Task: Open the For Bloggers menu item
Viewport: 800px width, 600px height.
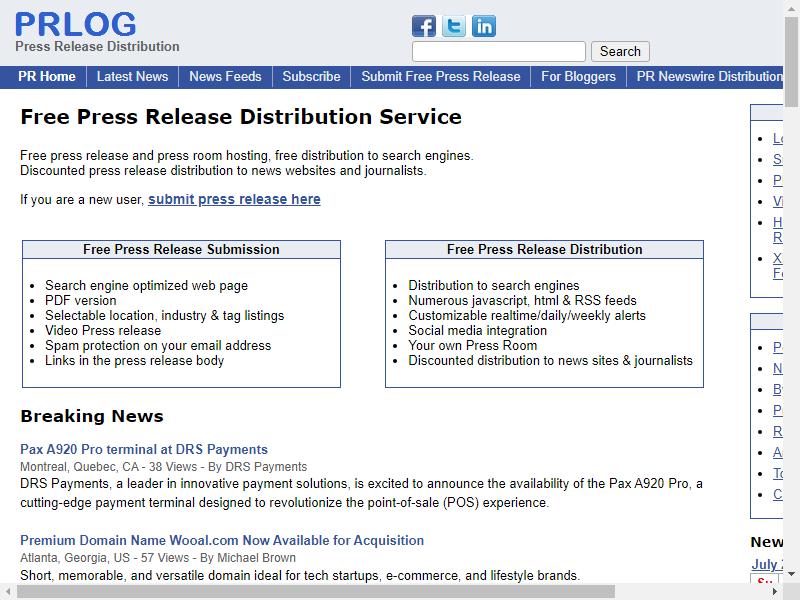Action: (579, 77)
